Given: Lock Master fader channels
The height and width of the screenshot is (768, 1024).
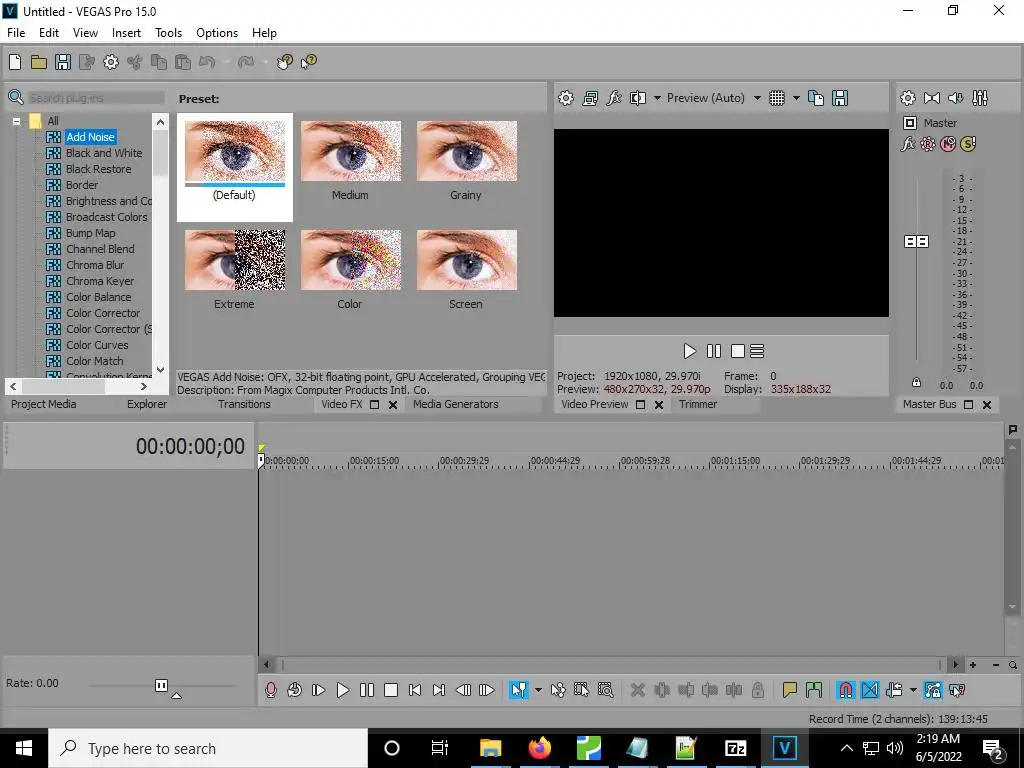Looking at the screenshot, I should tap(916, 383).
